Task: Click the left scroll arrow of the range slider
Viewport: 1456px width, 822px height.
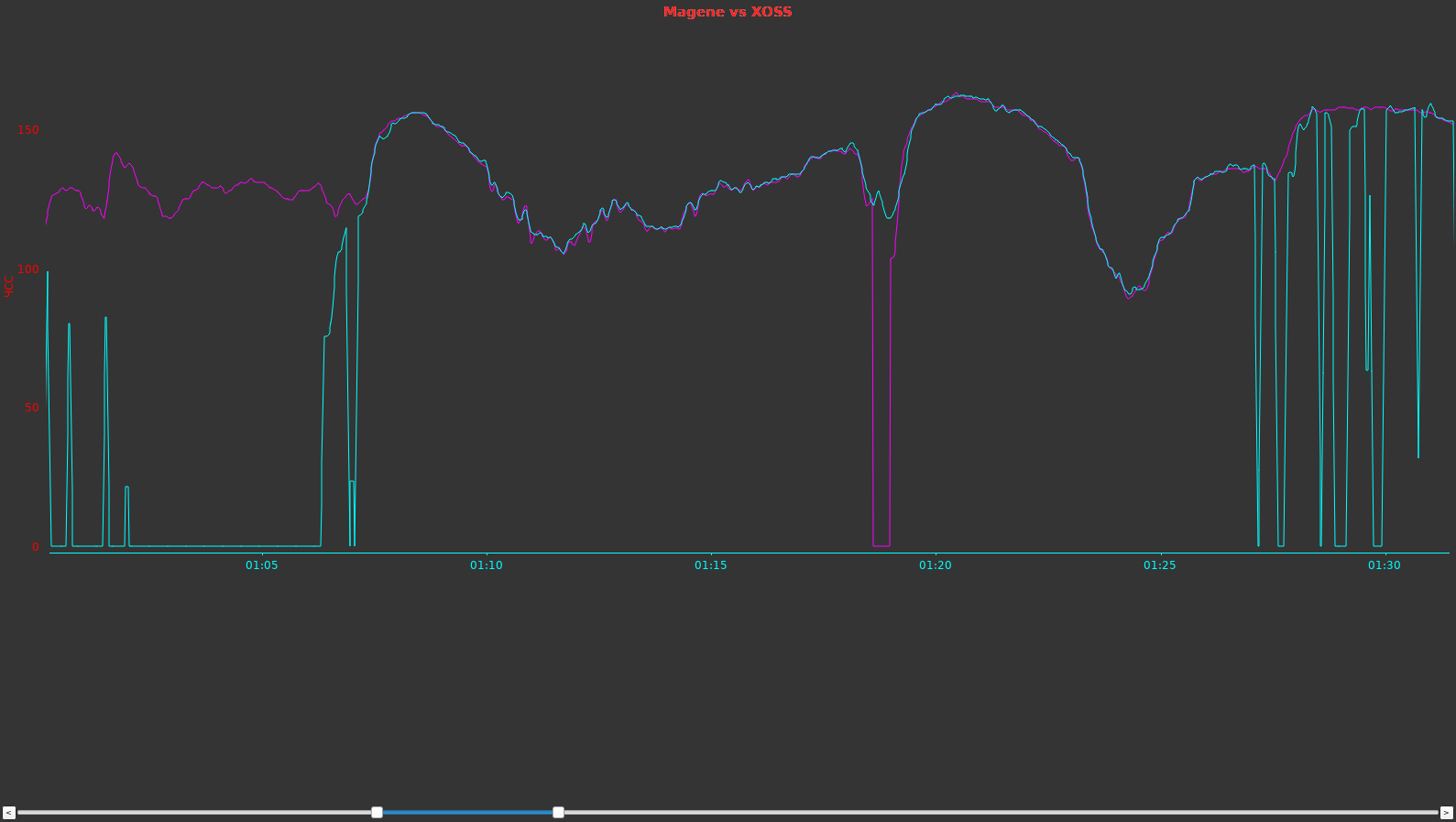Action: pos(9,813)
